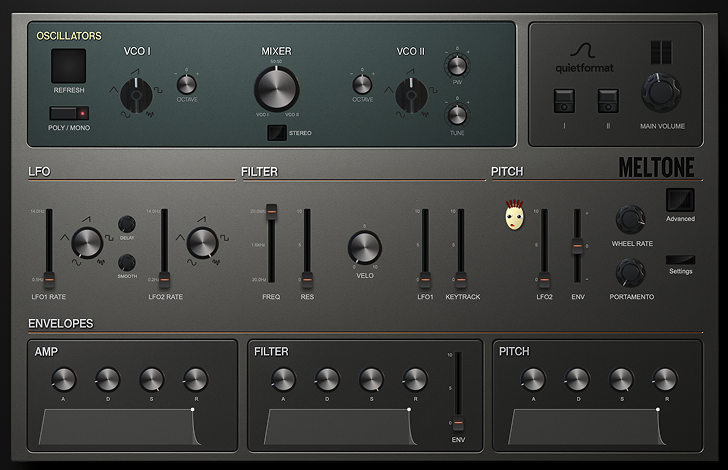This screenshot has width=728, height=470.
Task: Click the Amp envelope shape display
Action: [x=118, y=427]
